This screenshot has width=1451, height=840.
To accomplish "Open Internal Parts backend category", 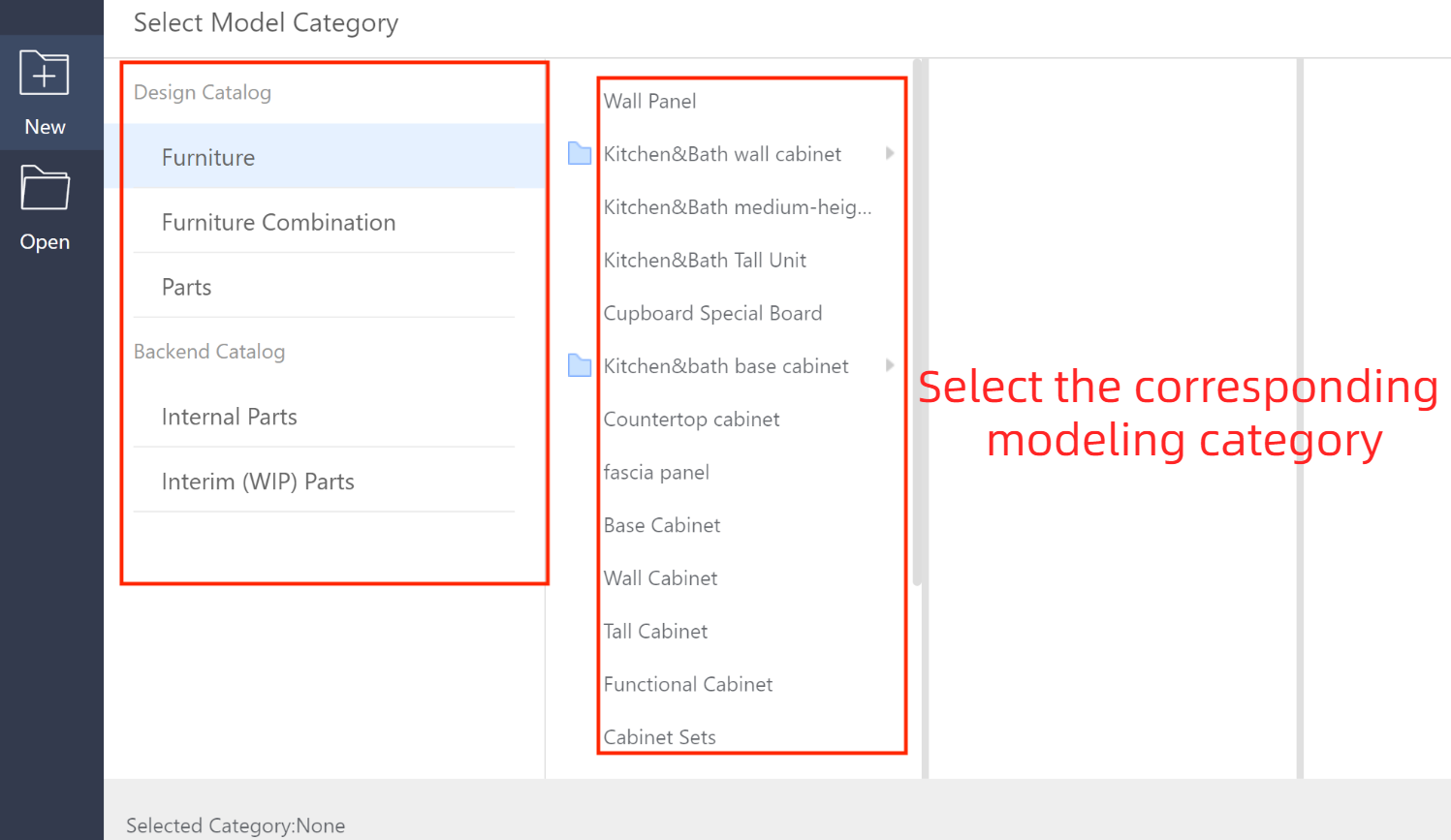I will pos(229,417).
